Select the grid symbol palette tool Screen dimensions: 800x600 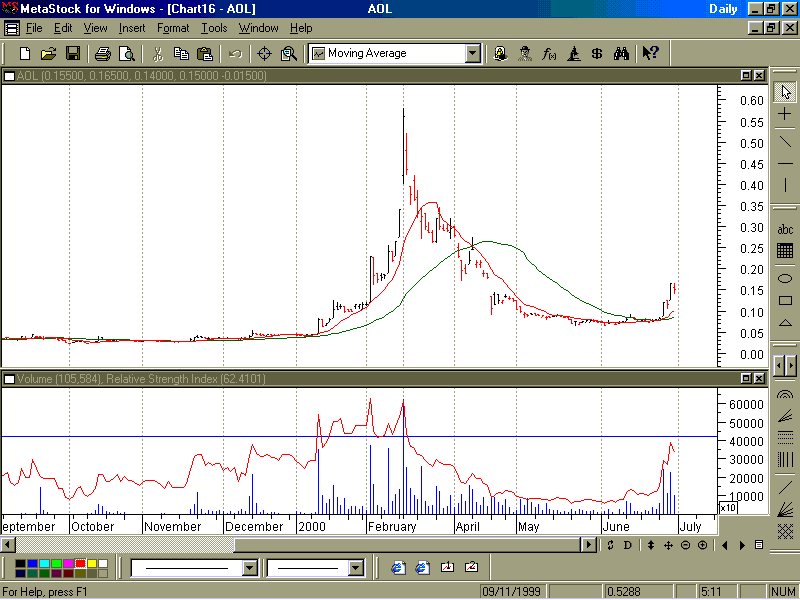pos(785,251)
